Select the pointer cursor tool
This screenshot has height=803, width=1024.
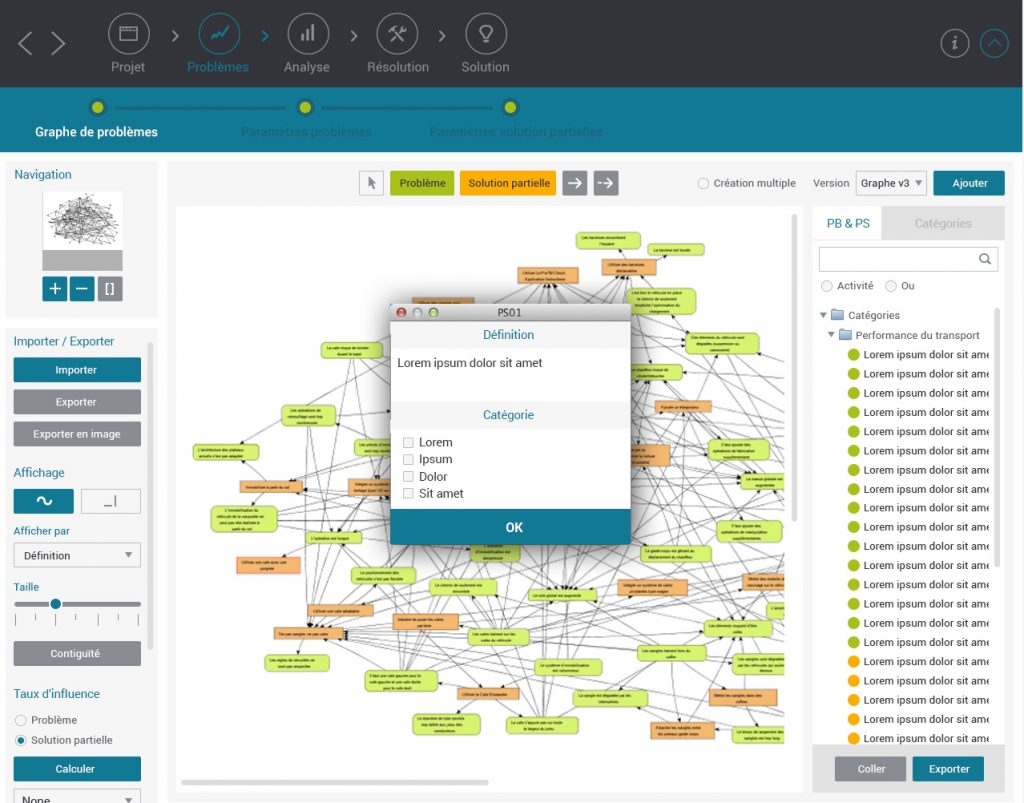pos(371,183)
